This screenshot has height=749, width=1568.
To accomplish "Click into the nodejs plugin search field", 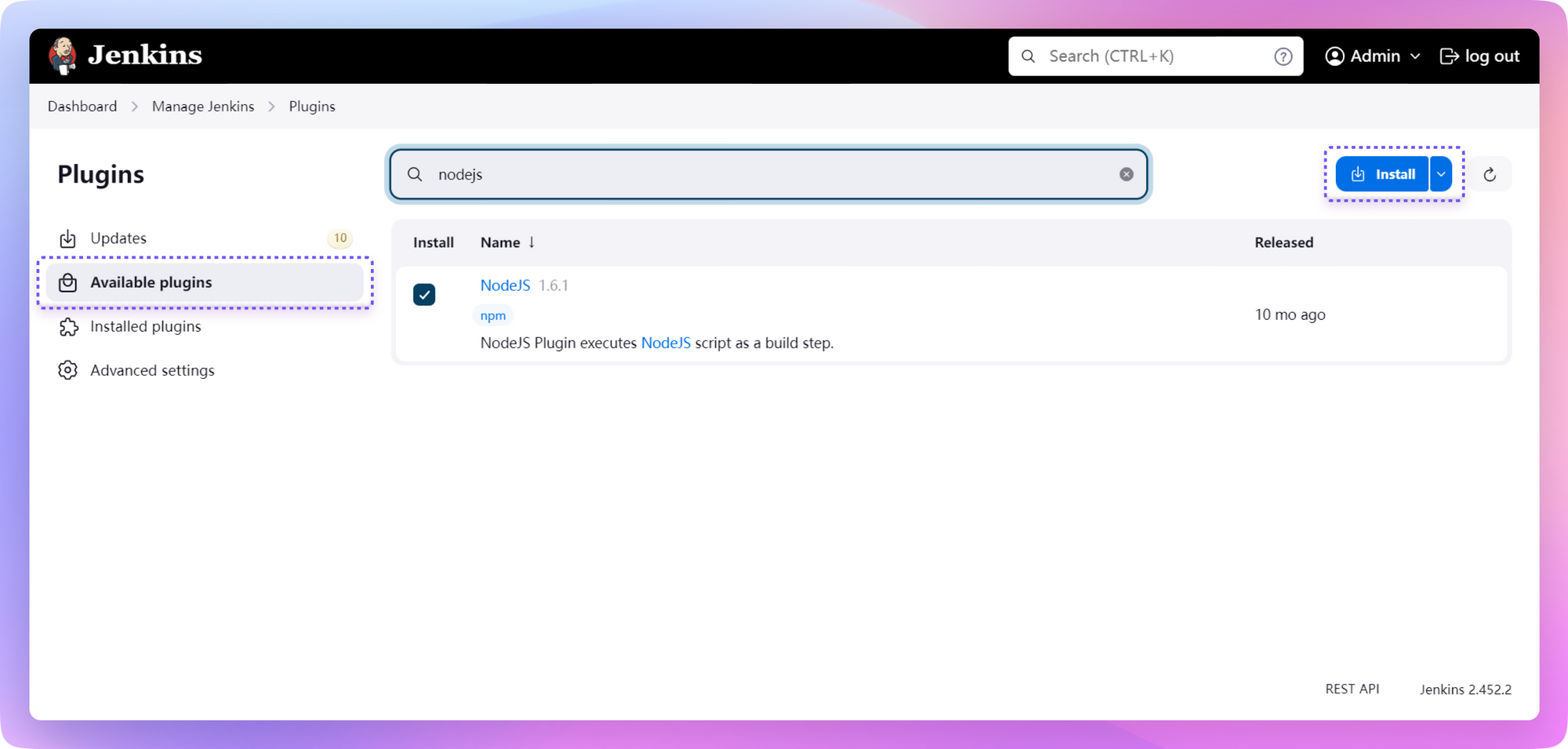I will point(768,174).
